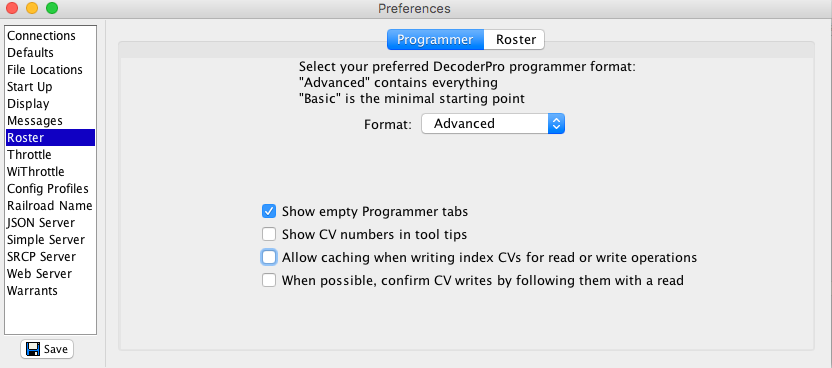Click the "Advanced" contains everything text
832x368 pixels.
[x=398, y=83]
